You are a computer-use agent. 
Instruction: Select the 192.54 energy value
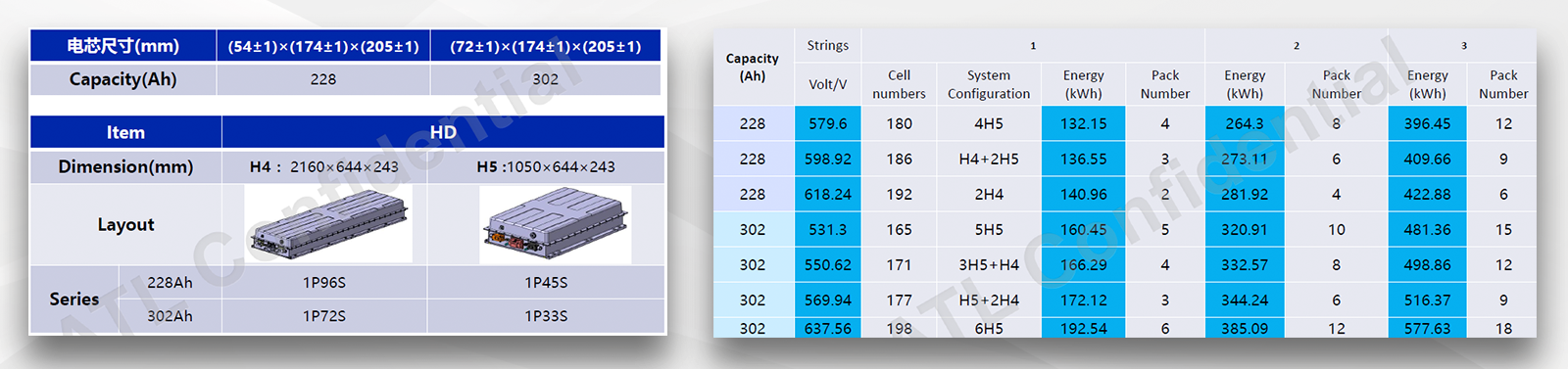(x=1083, y=328)
